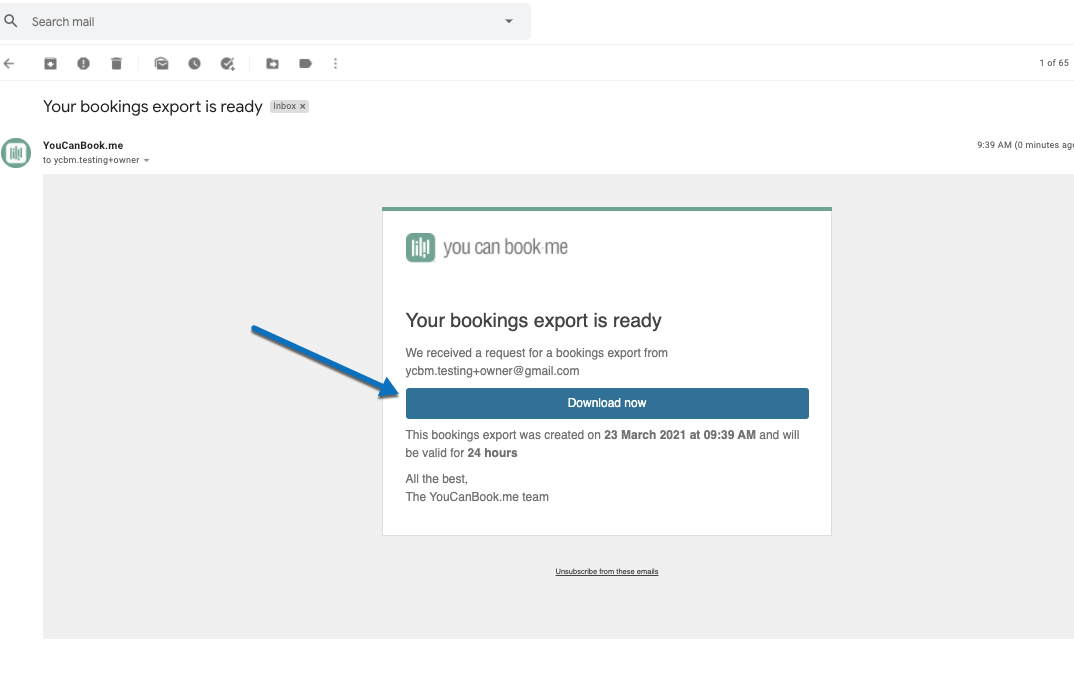Open advanced search options dropdown
Screen dimensions: 1074x676
[508, 21]
